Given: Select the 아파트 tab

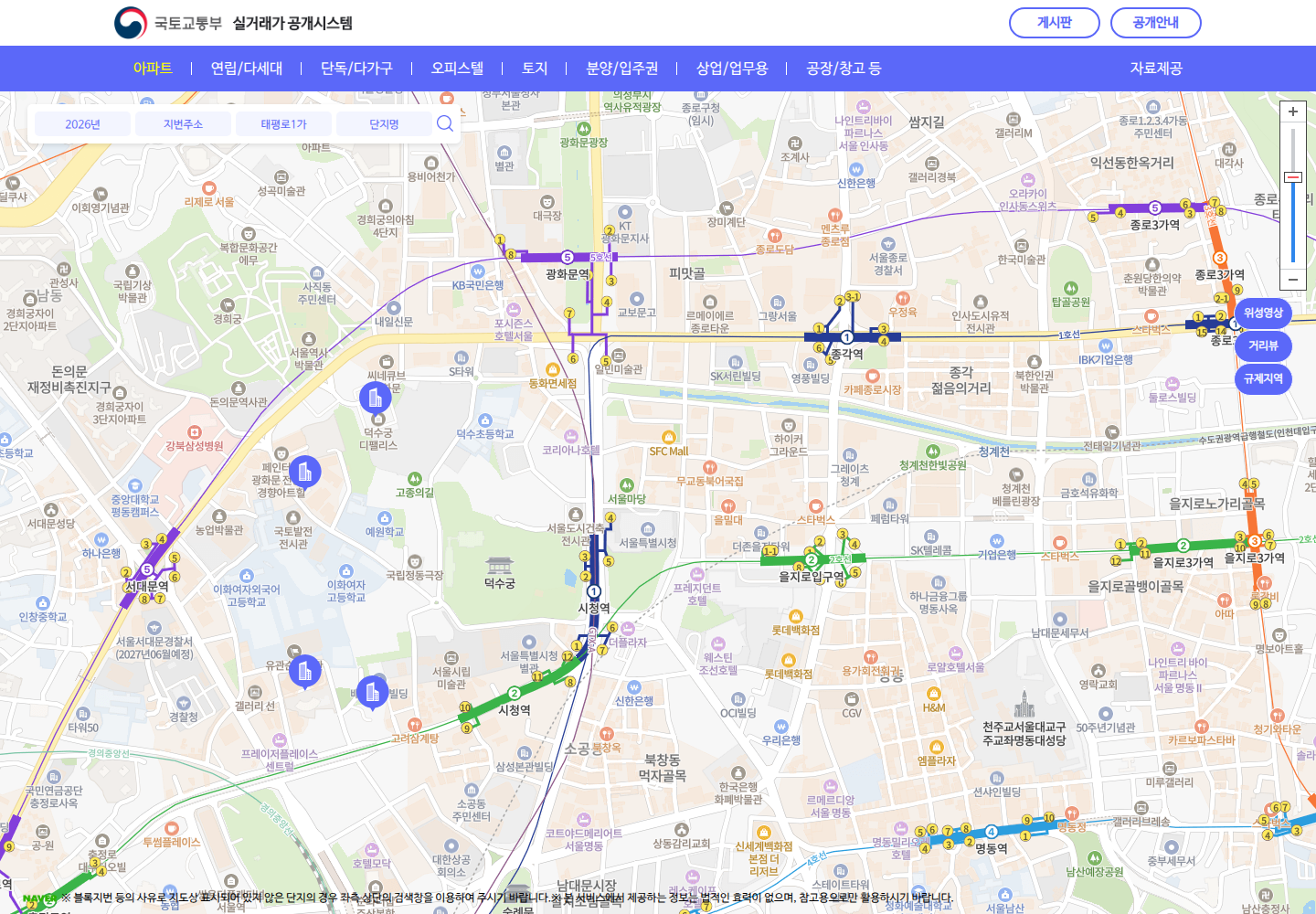Looking at the screenshot, I should [x=153, y=68].
